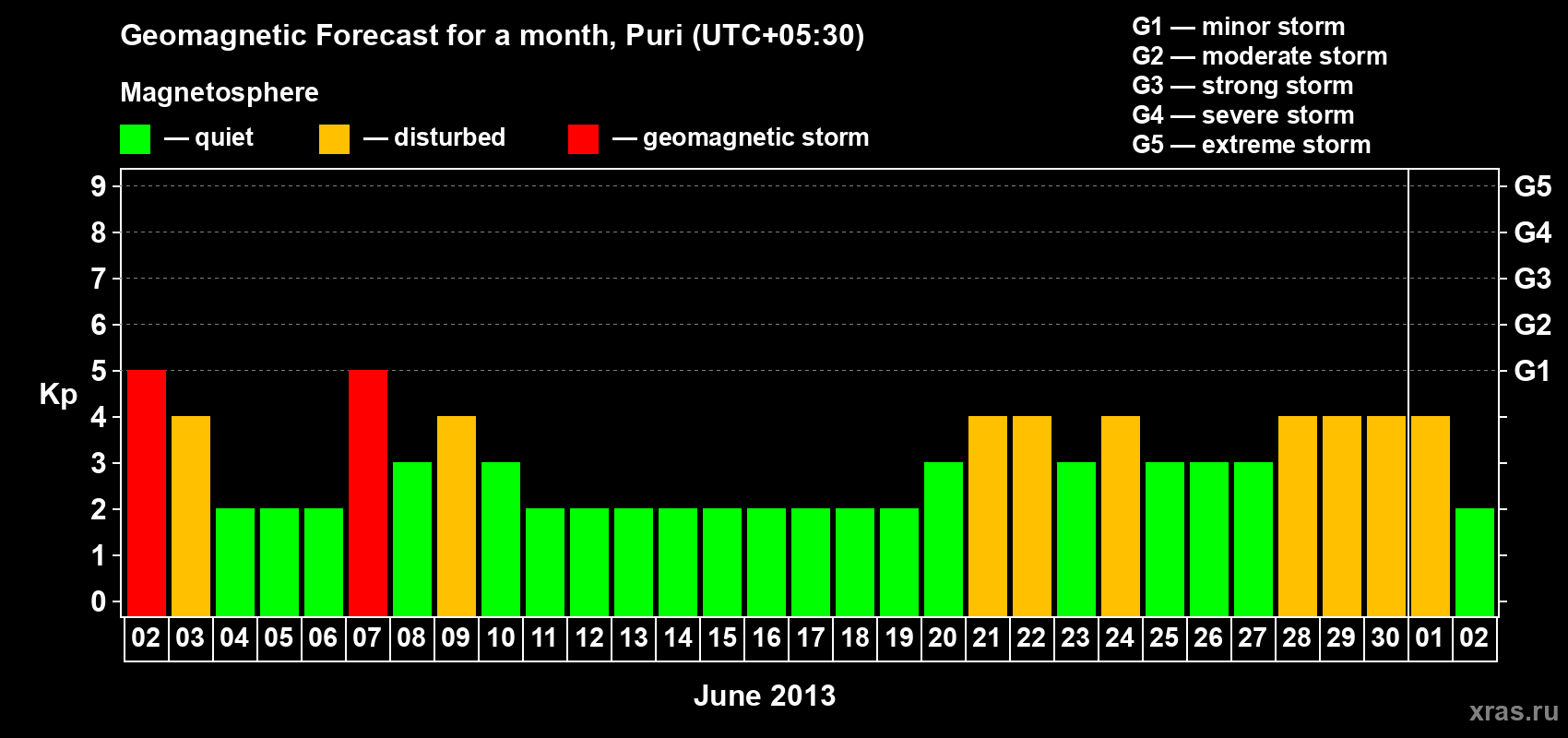
Task: Click the 'G3 — strong storm' legend line
Action: 1242,86
